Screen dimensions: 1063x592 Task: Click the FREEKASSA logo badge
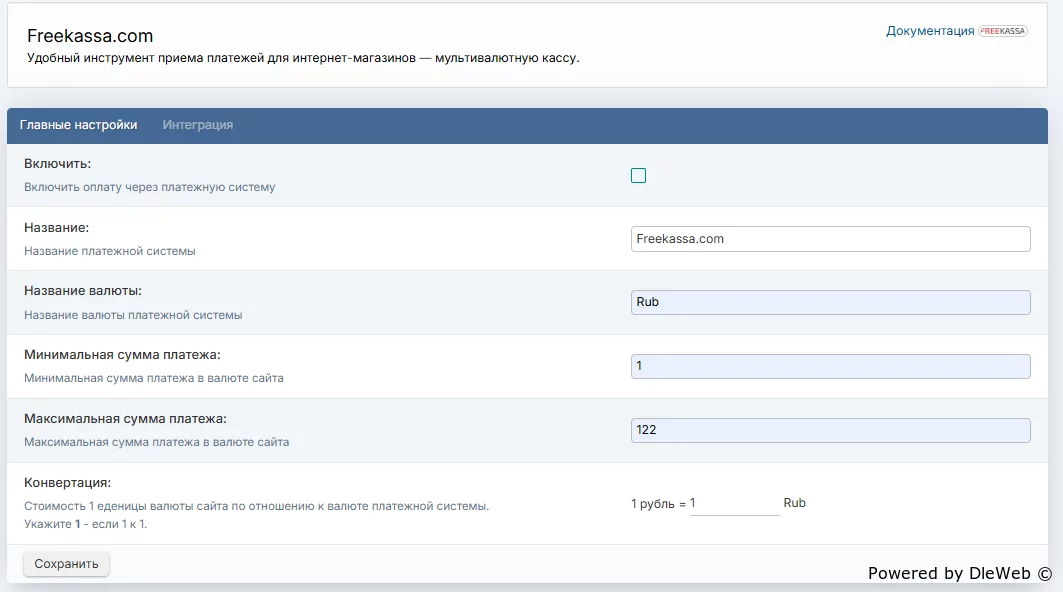click(x=1003, y=31)
